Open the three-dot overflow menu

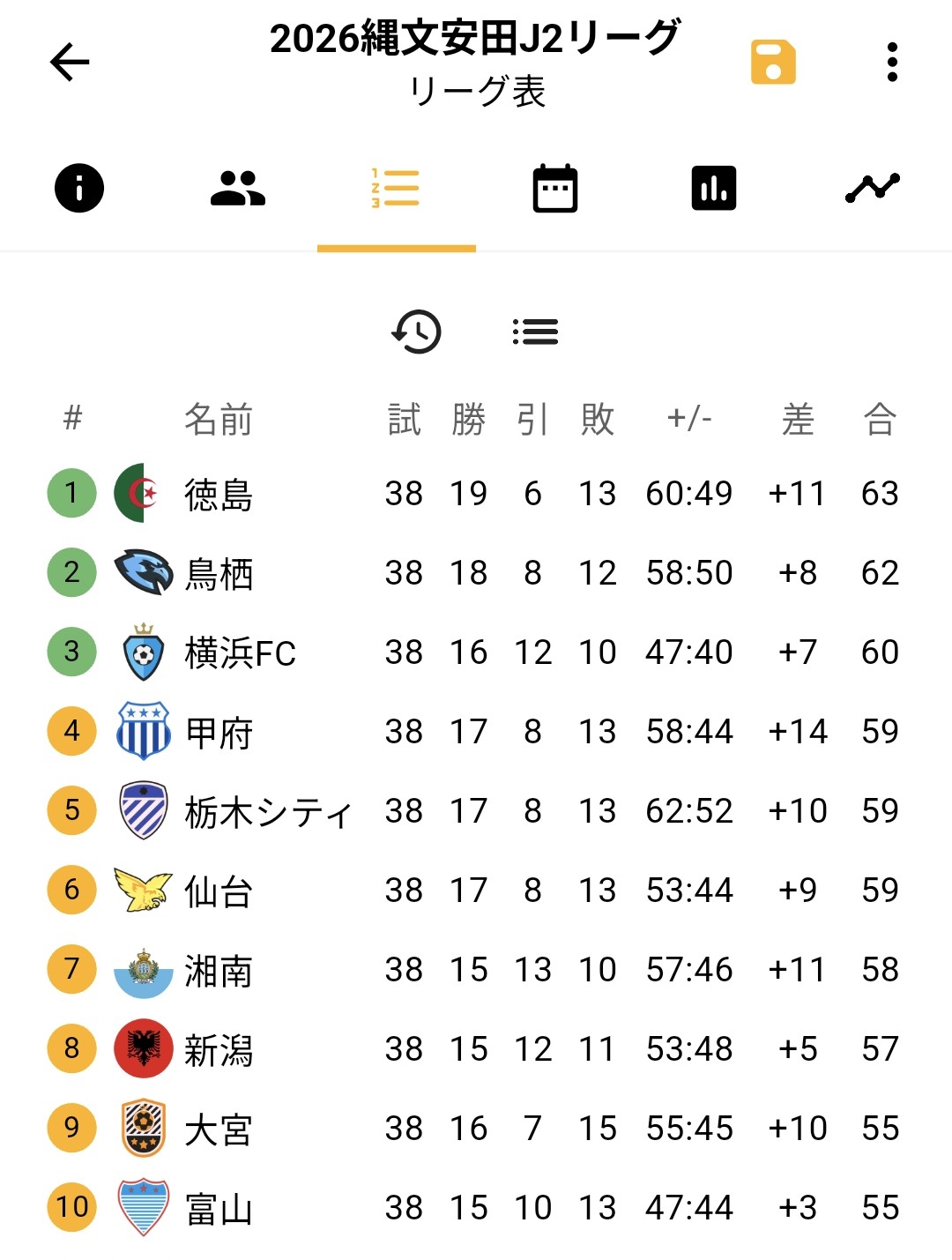pos(892,62)
